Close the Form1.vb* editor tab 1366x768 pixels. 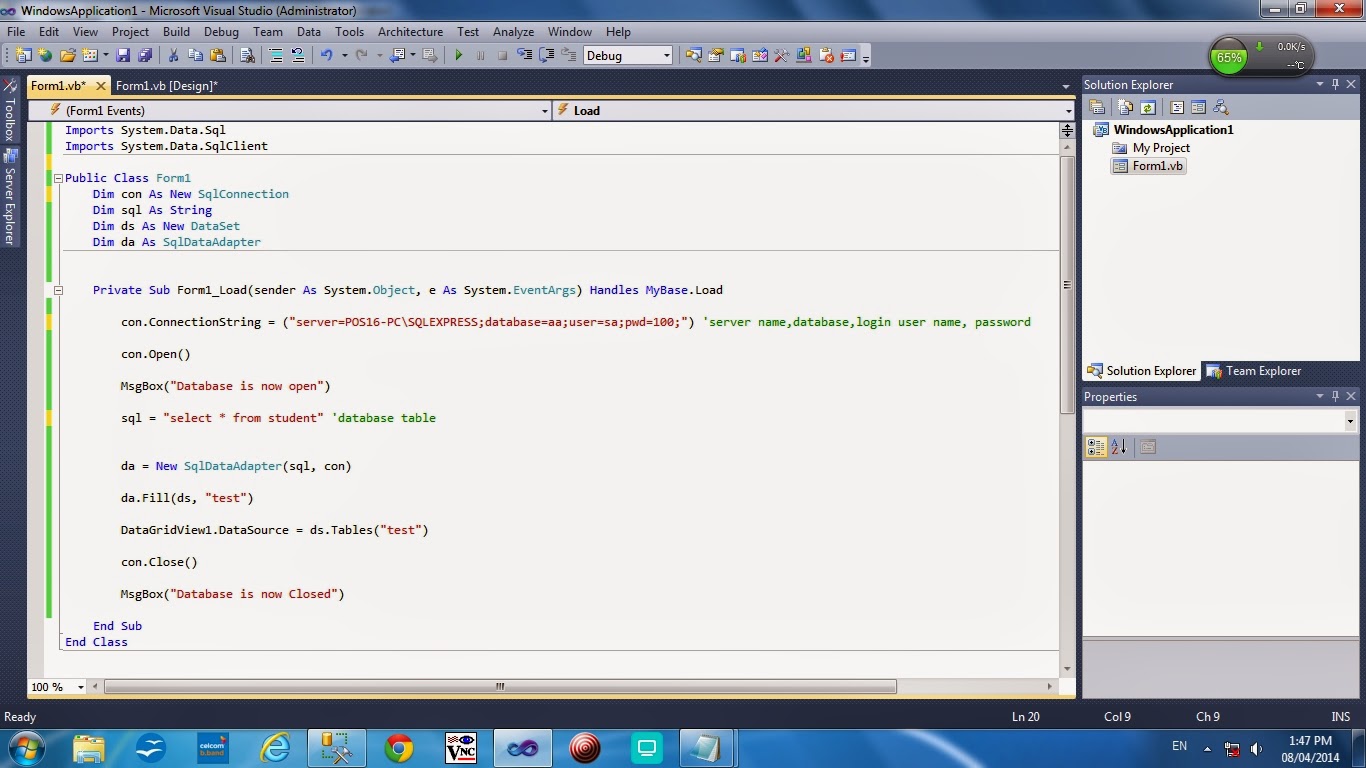(x=100, y=86)
